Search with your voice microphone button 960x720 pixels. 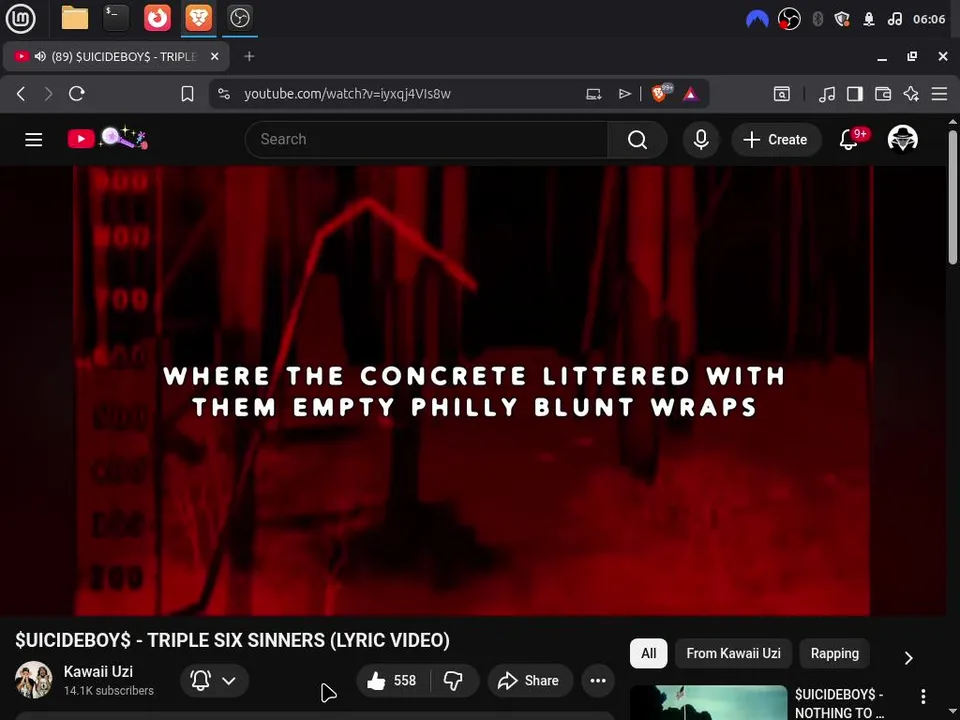click(701, 140)
